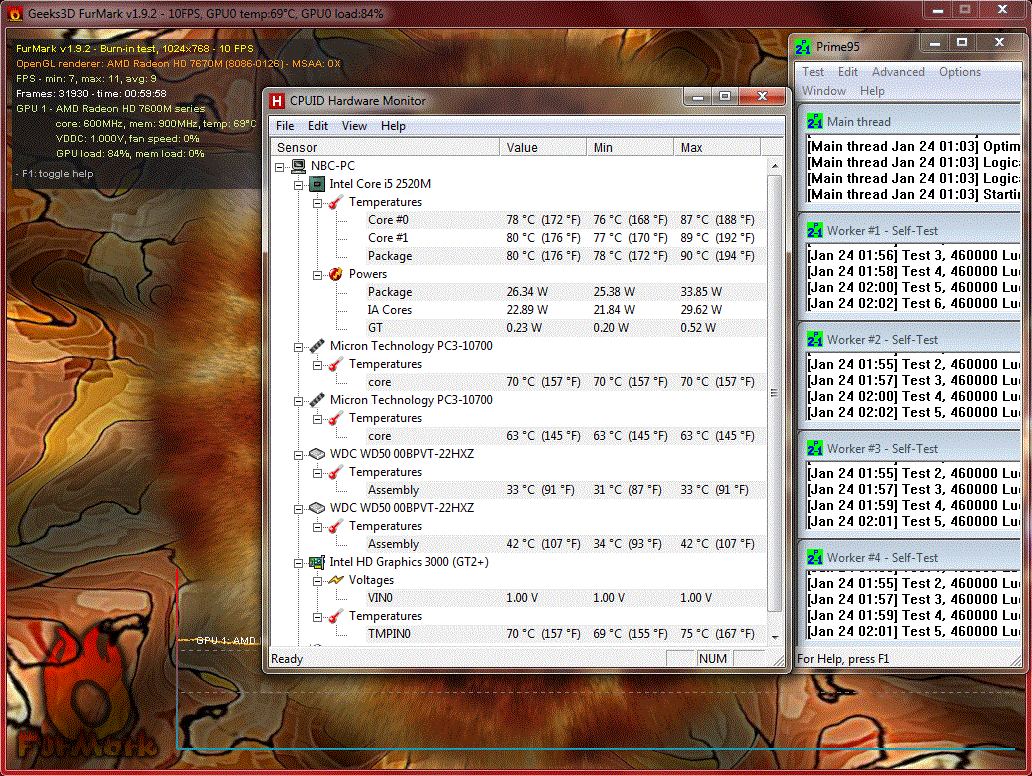This screenshot has height=776, width=1032.
Task: Click the Main thread title bar in Prime95
Action: [909, 122]
